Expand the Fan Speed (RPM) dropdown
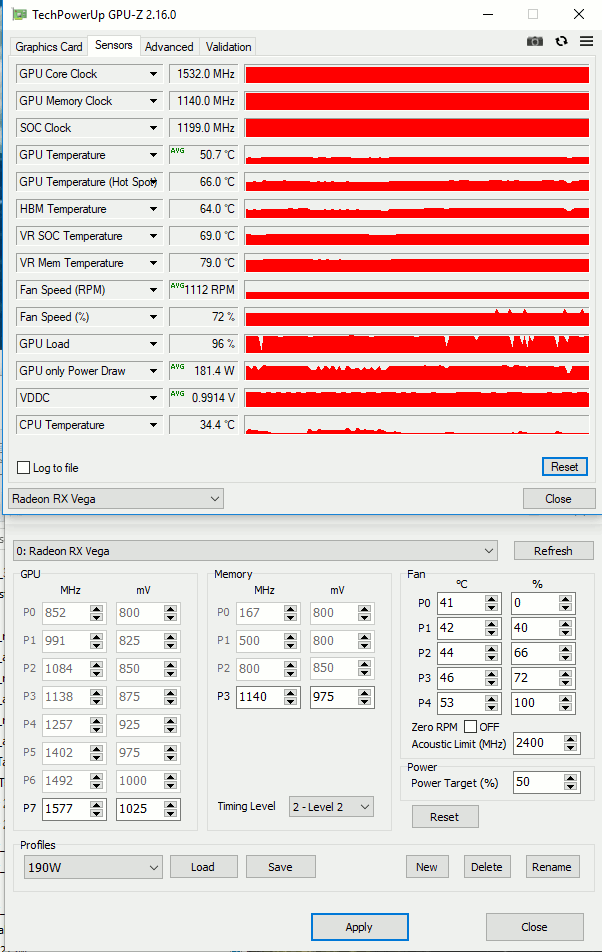 coord(154,290)
